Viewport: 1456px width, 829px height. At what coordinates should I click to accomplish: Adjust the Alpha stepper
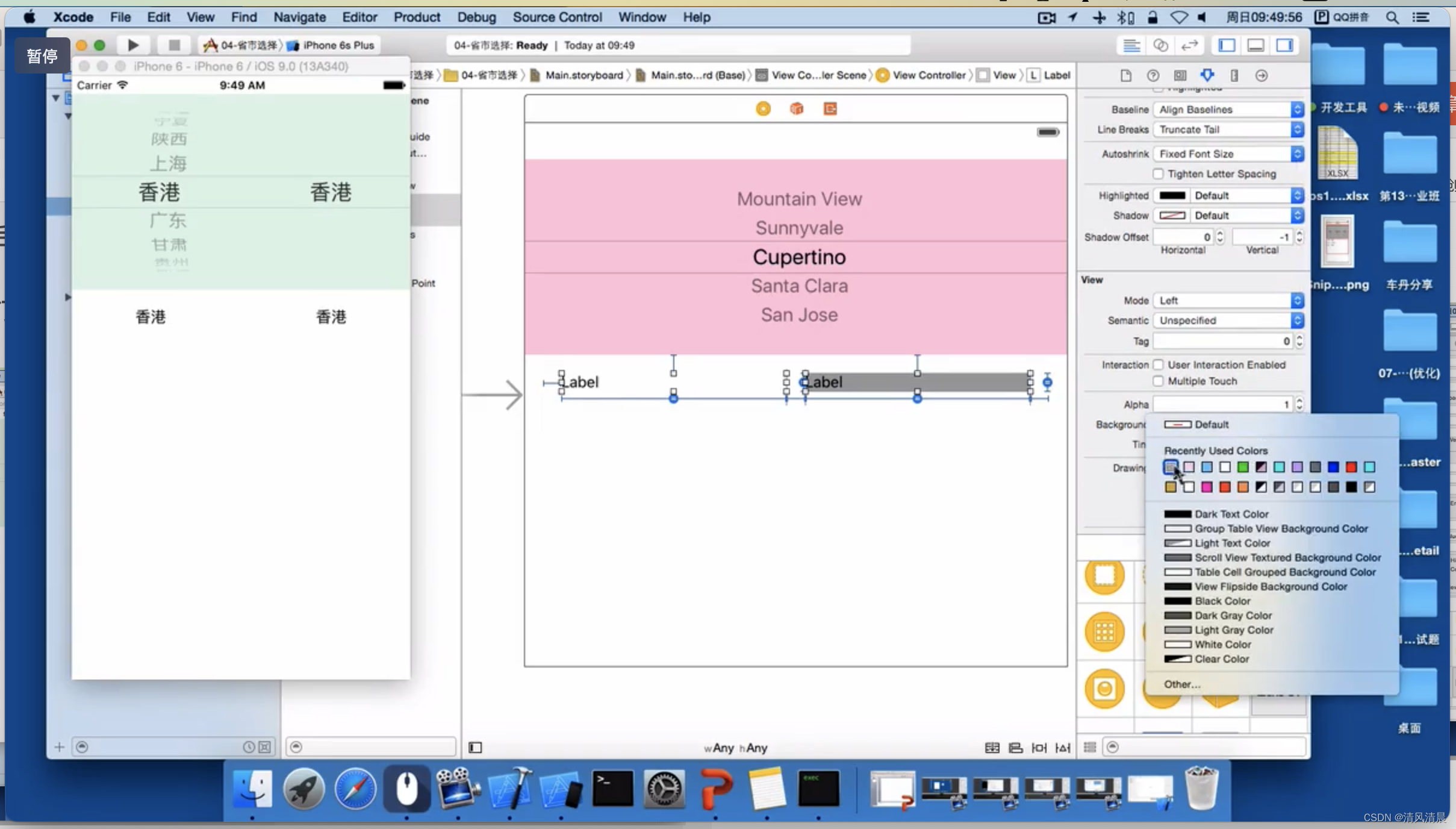[1299, 404]
